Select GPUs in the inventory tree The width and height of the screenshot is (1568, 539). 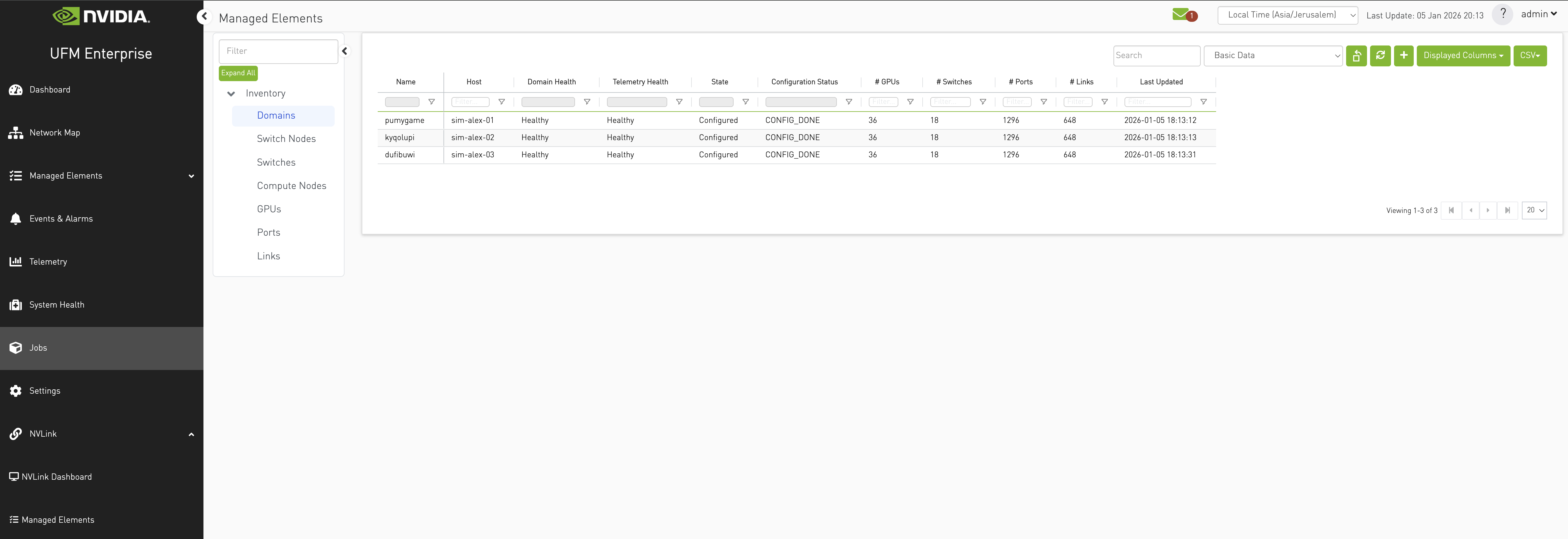pos(269,209)
